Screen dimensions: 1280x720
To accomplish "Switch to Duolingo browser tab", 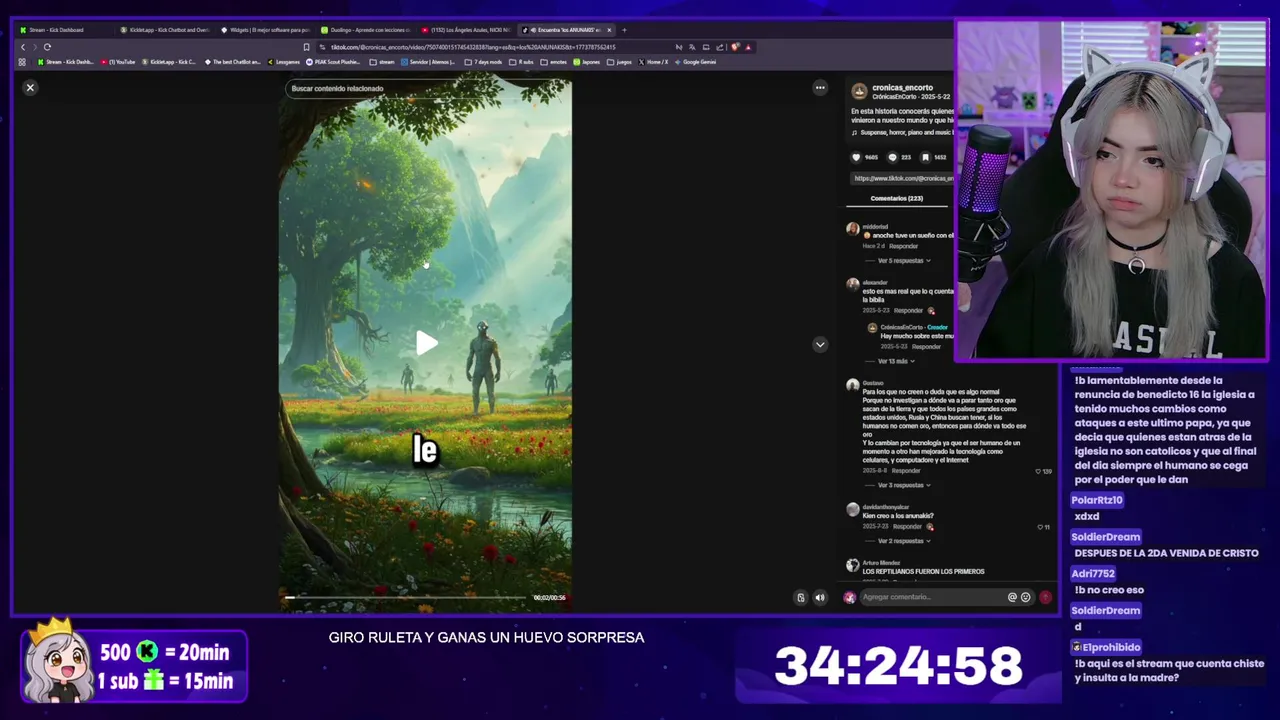I will pyautogui.click(x=365, y=30).
